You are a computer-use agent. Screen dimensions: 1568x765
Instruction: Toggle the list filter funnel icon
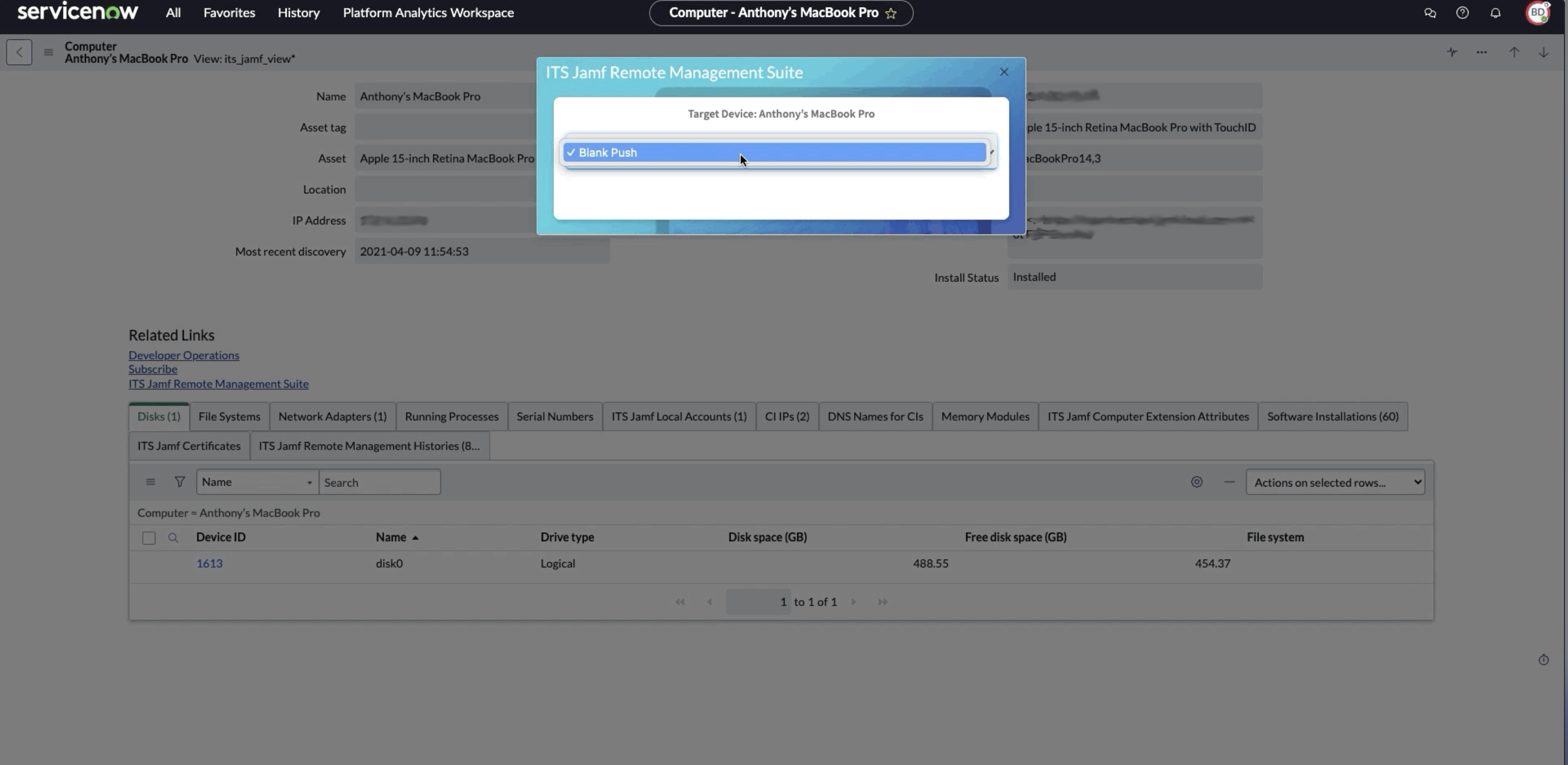[x=179, y=482]
